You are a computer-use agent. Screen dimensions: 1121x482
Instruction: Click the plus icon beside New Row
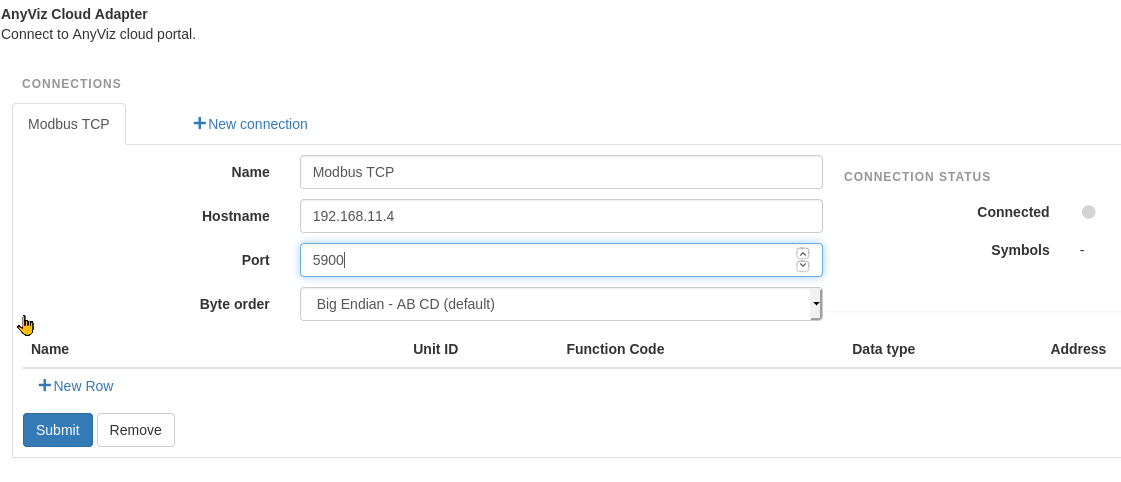[x=44, y=385]
